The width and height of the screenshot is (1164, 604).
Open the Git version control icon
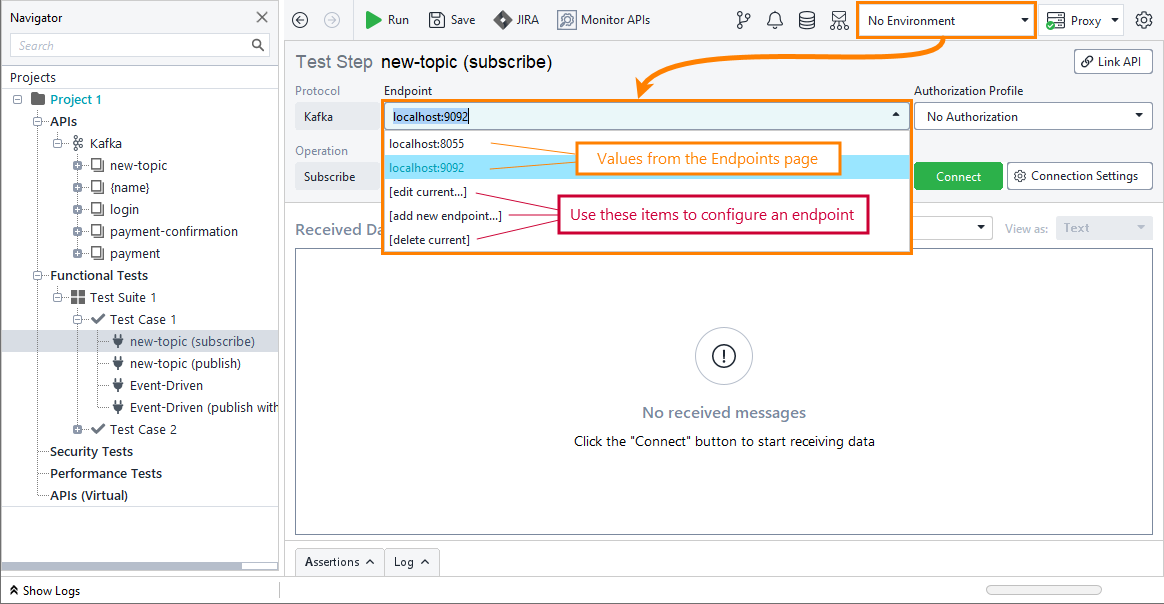(x=743, y=19)
